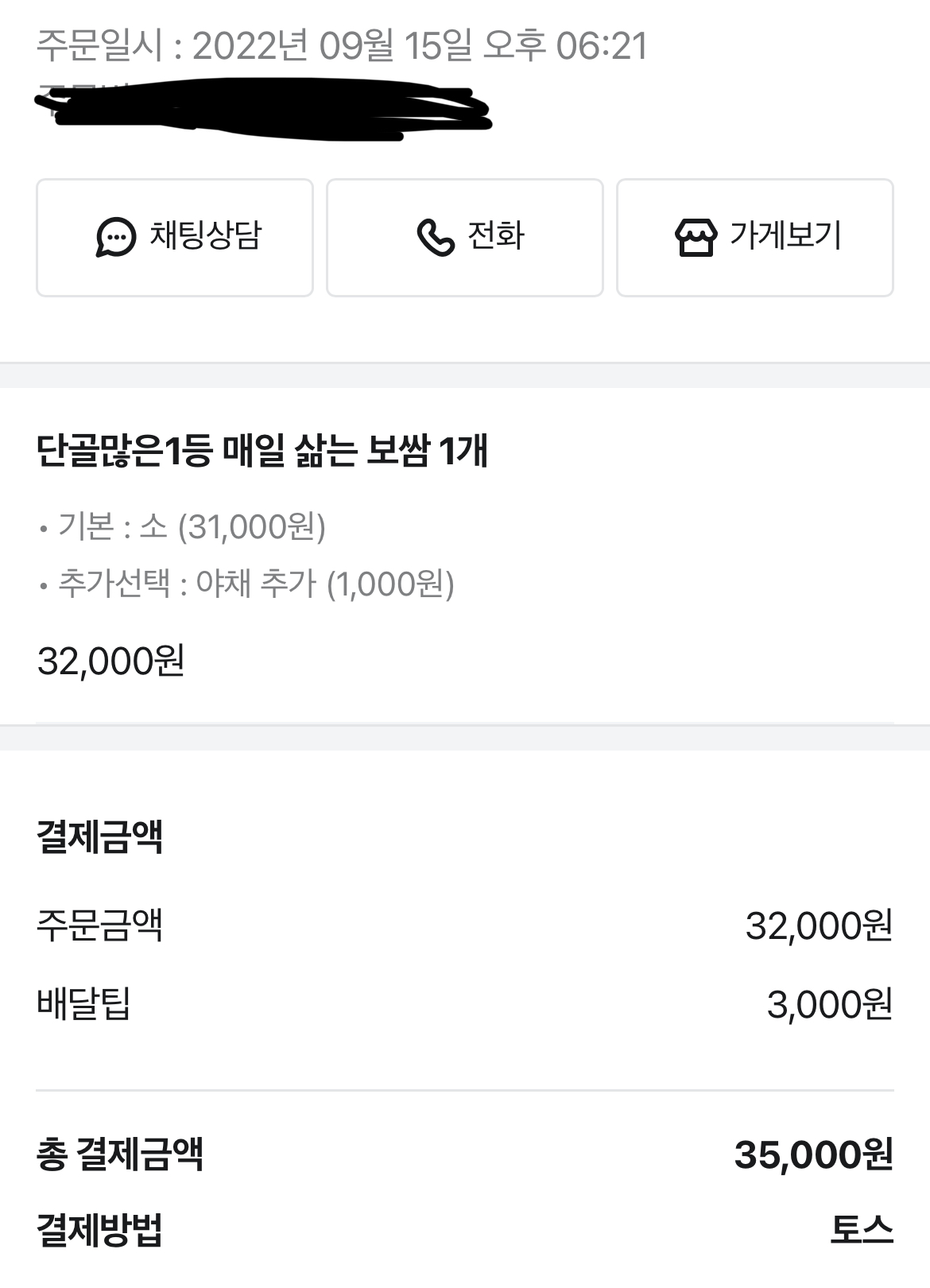Select the order date text line
Viewport: 930px width, 1288px height.
pyautogui.click(x=342, y=45)
